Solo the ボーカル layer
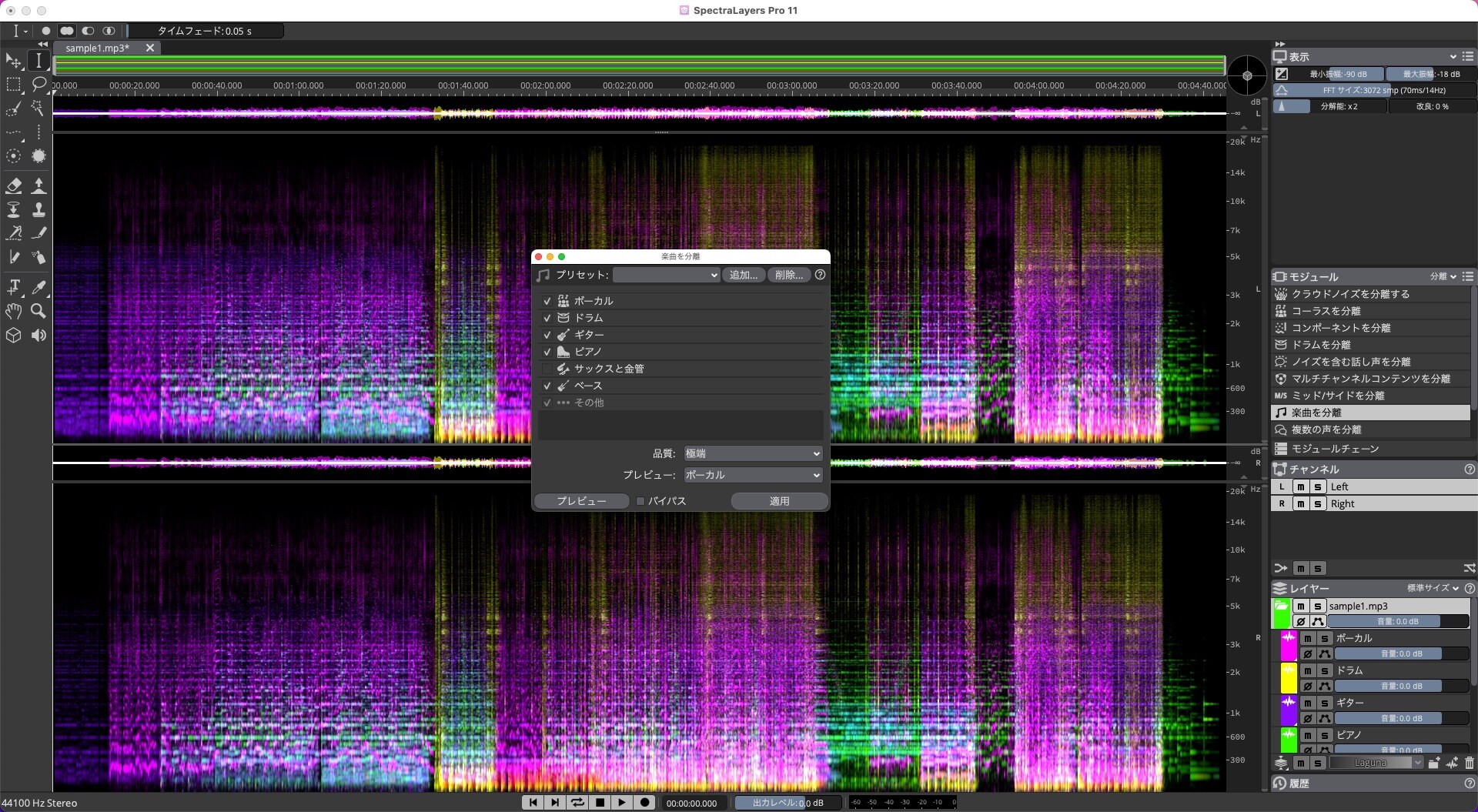The height and width of the screenshot is (812, 1478). point(1324,638)
